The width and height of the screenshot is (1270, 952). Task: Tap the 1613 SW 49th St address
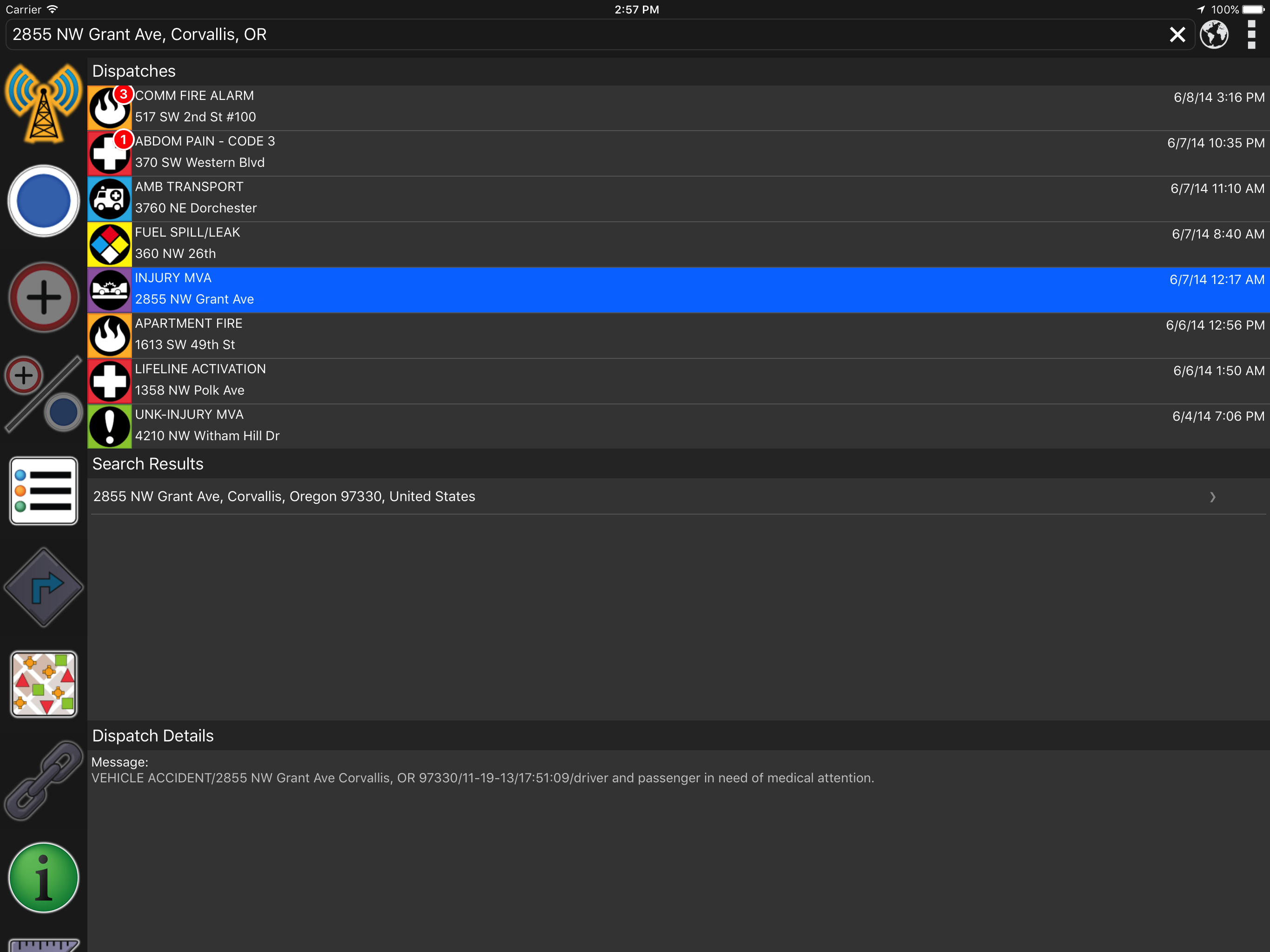(x=185, y=345)
